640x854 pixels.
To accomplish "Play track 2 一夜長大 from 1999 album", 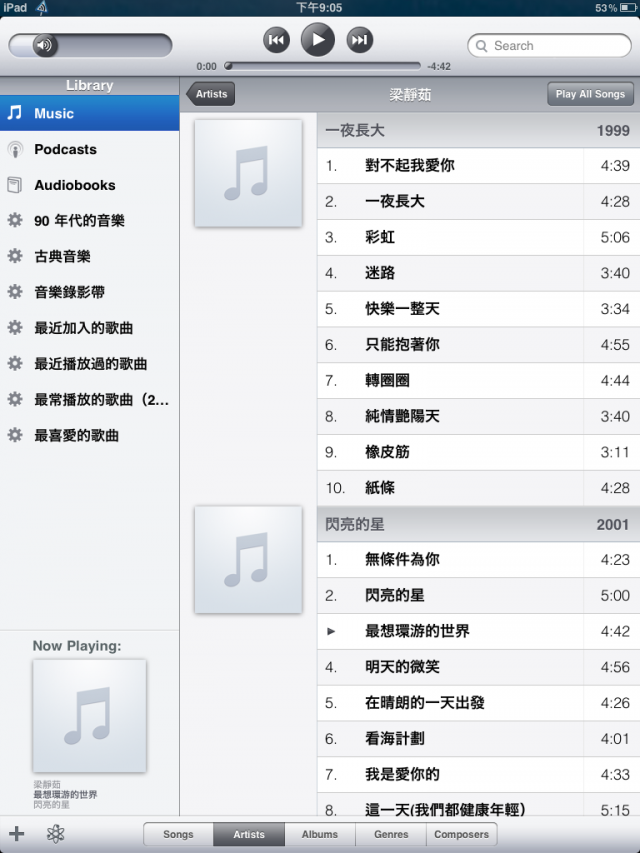I will [x=478, y=202].
